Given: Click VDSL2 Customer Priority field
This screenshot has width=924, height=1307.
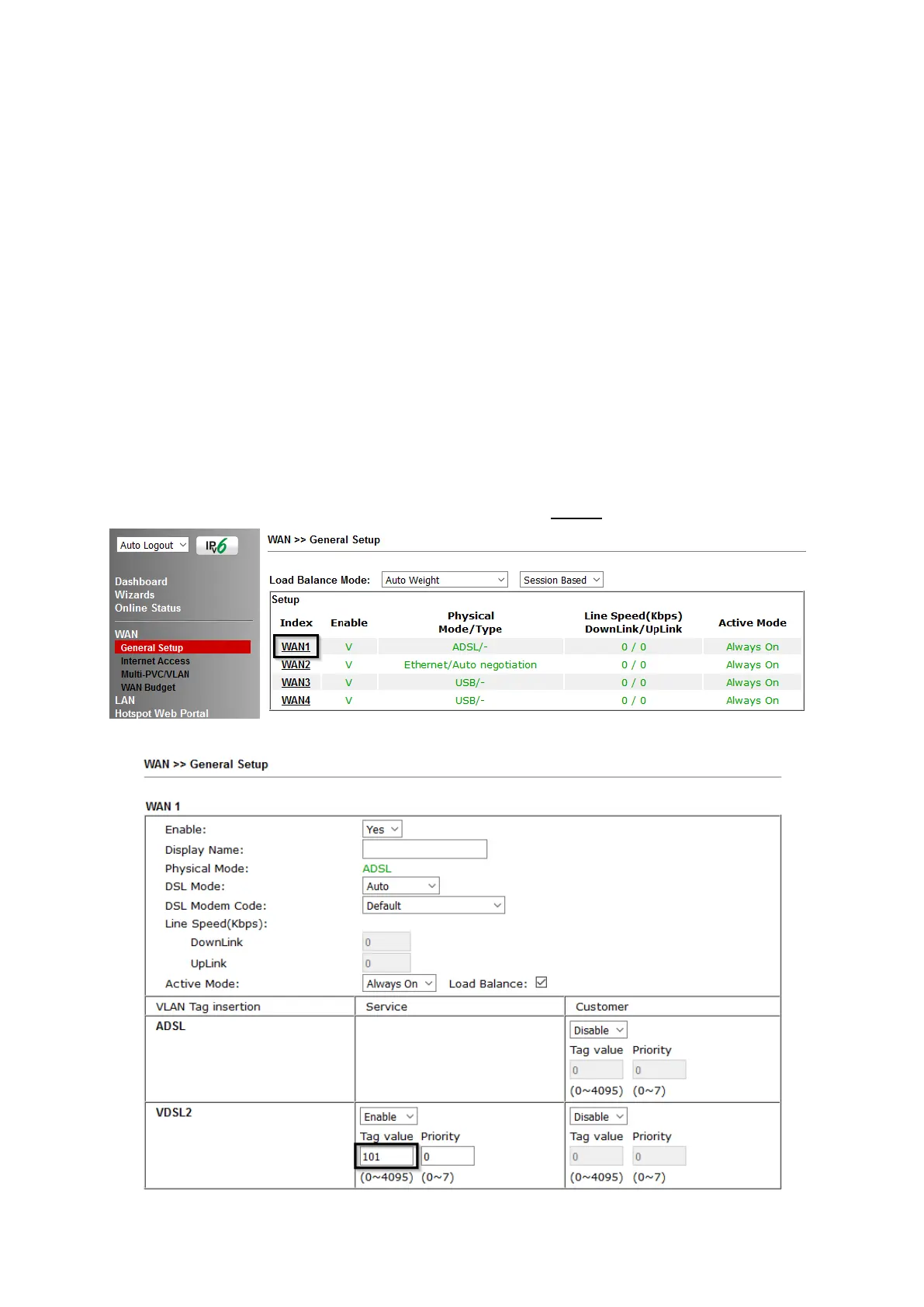Looking at the screenshot, I should point(659,1156).
